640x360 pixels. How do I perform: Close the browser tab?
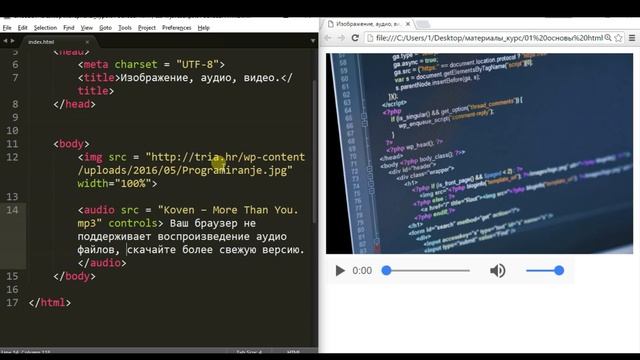[408, 24]
